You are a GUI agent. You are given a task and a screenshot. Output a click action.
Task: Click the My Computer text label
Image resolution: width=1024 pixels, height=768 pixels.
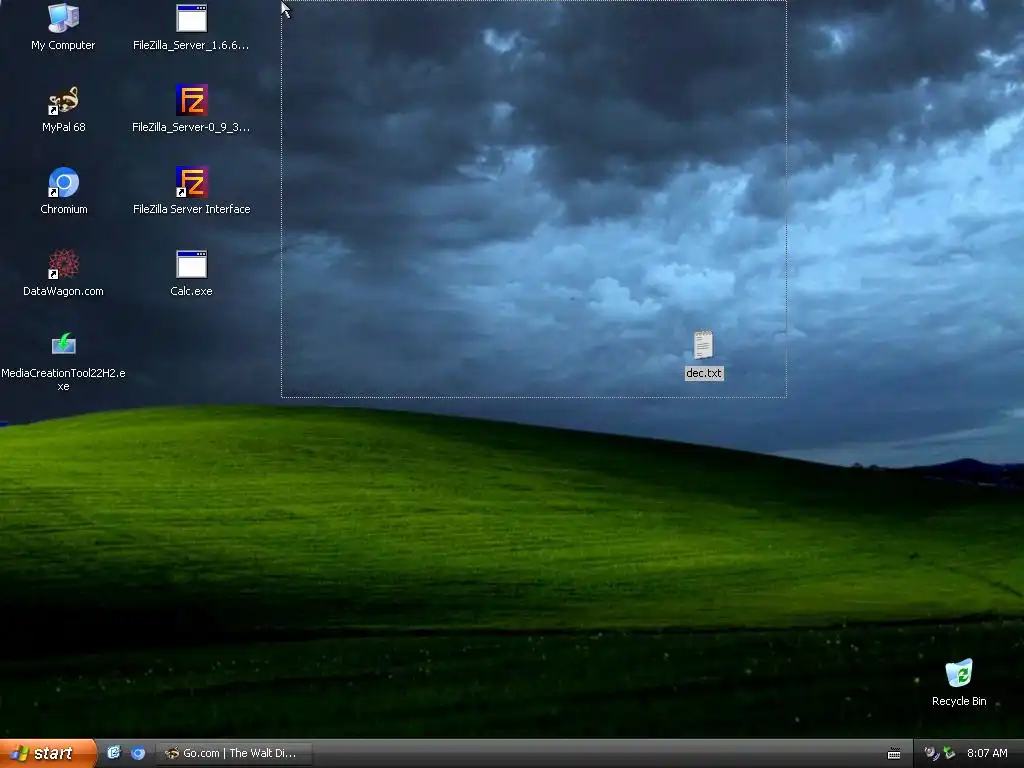(63, 45)
